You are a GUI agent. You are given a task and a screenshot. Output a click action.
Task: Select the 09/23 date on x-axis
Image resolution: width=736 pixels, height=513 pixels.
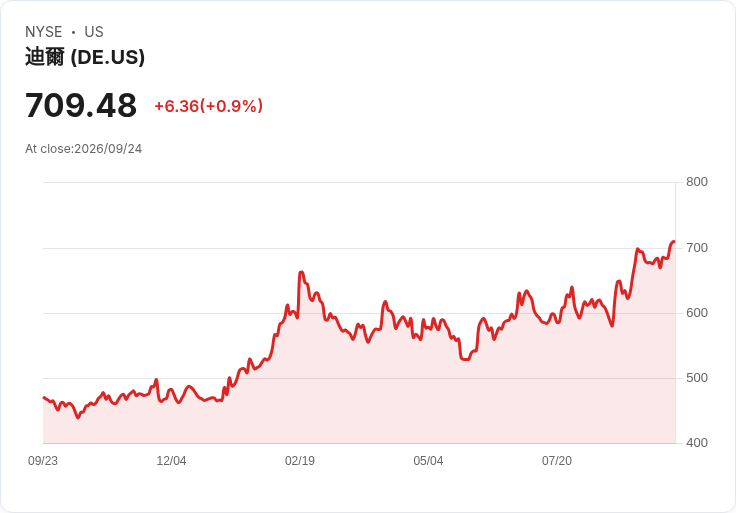[43, 461]
